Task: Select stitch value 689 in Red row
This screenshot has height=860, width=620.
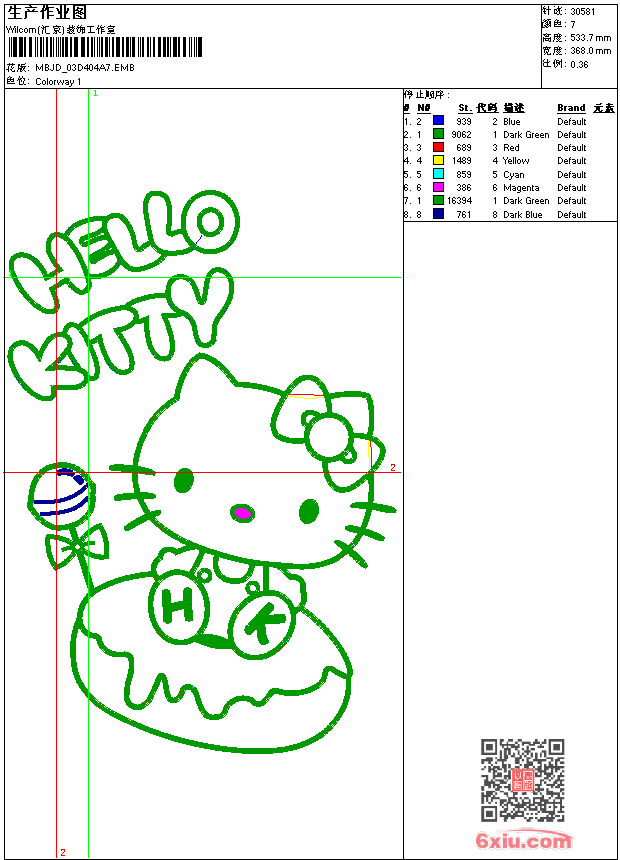Action: coord(464,148)
